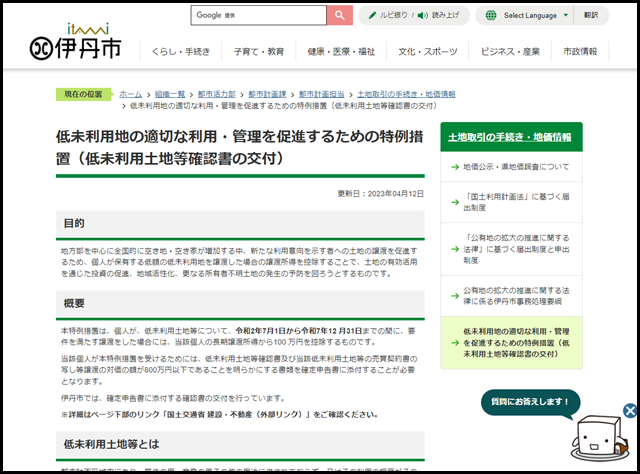Click the 翻訳 translate button

591,15
